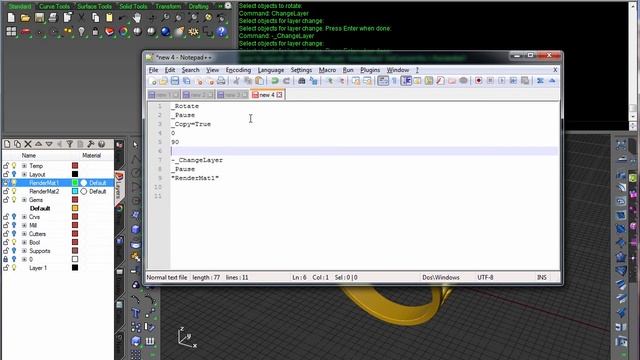Click the hammer Tools icon in Layers panel

[x=91, y=144]
